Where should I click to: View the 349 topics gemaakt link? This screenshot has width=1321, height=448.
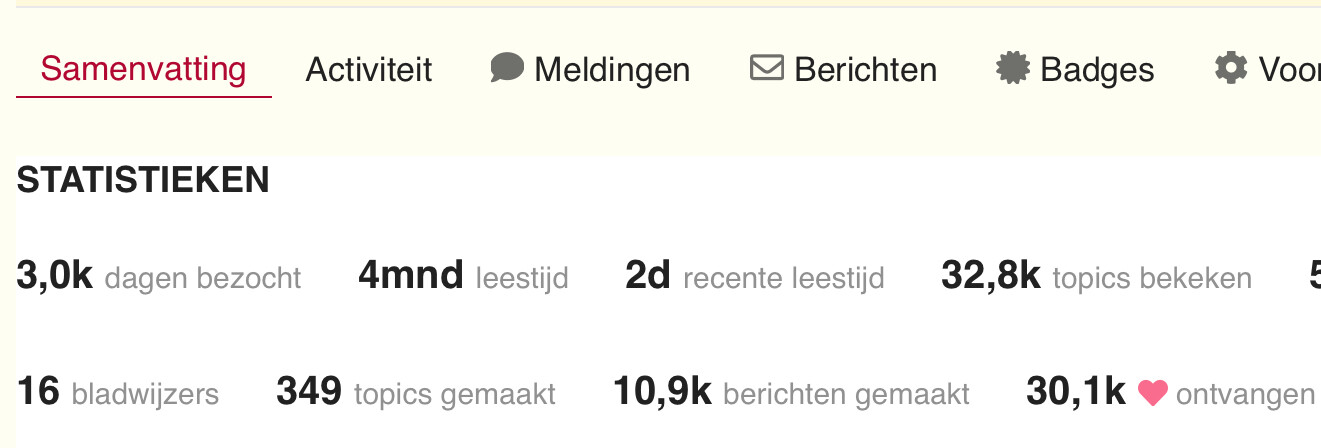(x=416, y=392)
